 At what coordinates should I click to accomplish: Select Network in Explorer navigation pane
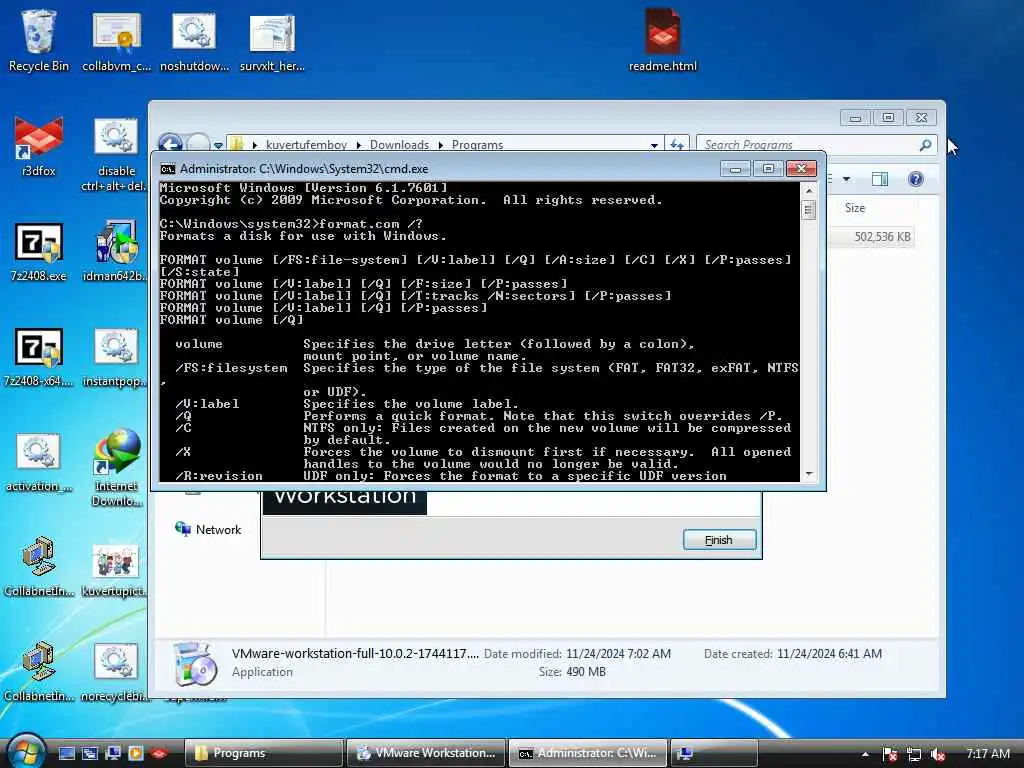(x=208, y=530)
